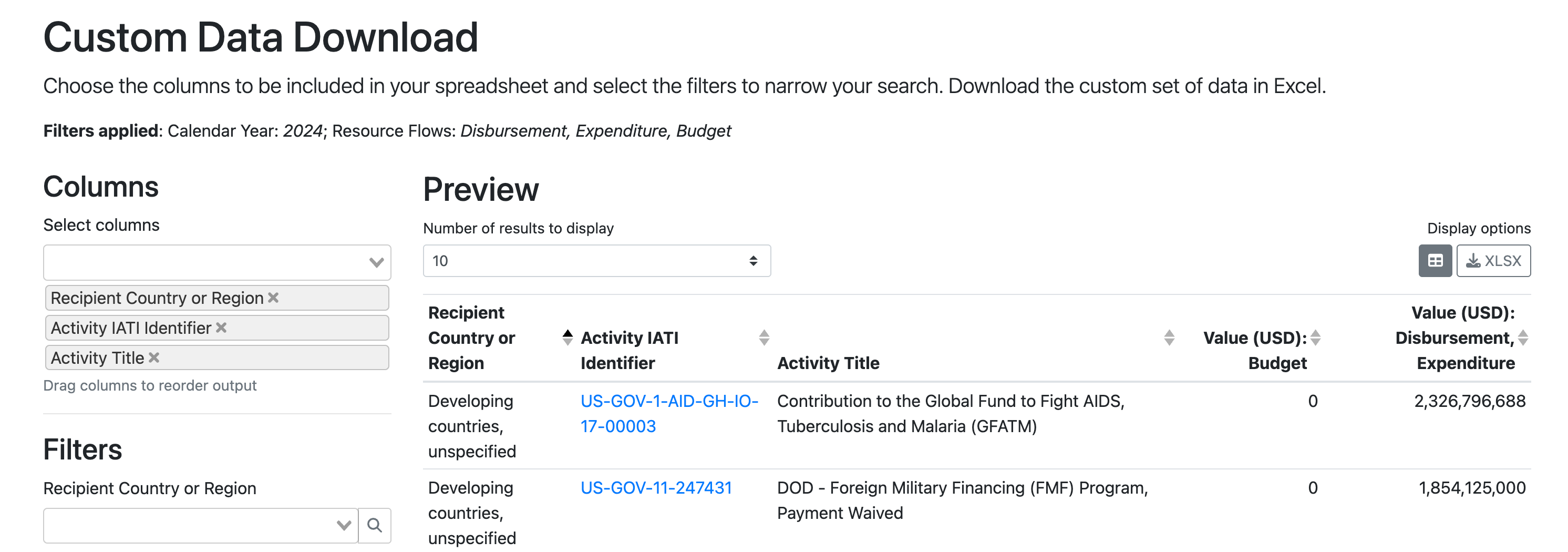Remove the Recipient Country or Region column tag
This screenshot has width=1568, height=552.
273,298
